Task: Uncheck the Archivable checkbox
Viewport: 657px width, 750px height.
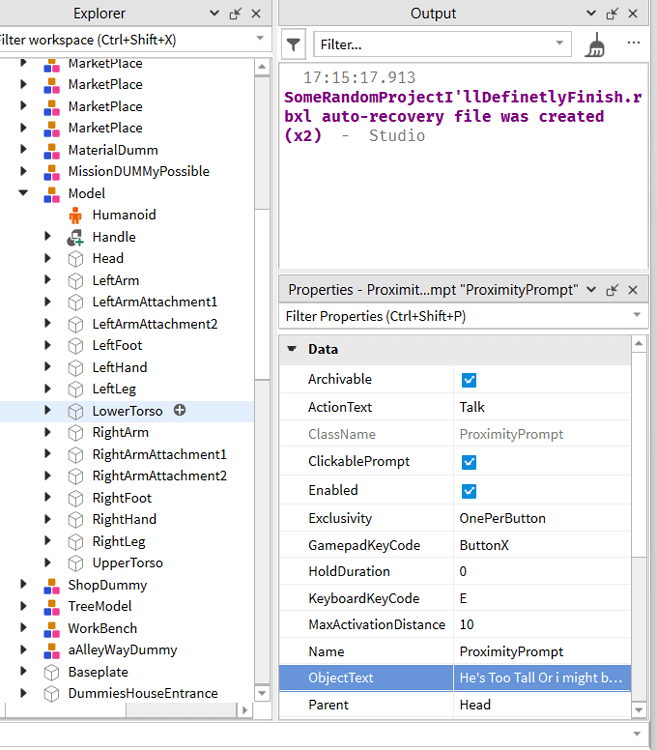Action: click(x=469, y=380)
